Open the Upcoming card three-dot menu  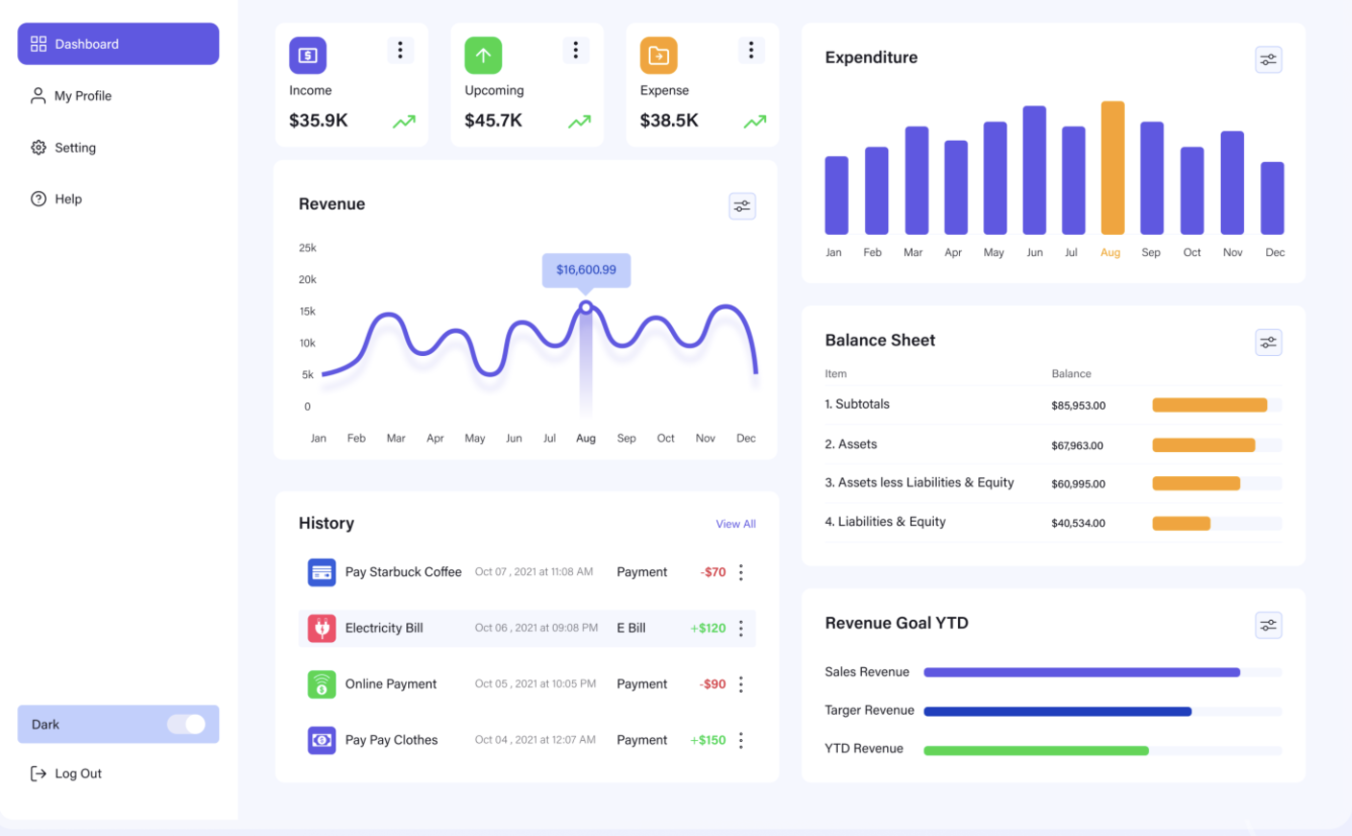(x=575, y=50)
